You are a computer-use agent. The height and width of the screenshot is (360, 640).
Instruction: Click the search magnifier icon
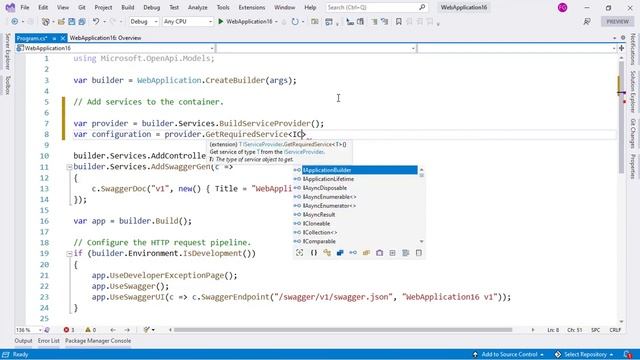tap(422, 7)
